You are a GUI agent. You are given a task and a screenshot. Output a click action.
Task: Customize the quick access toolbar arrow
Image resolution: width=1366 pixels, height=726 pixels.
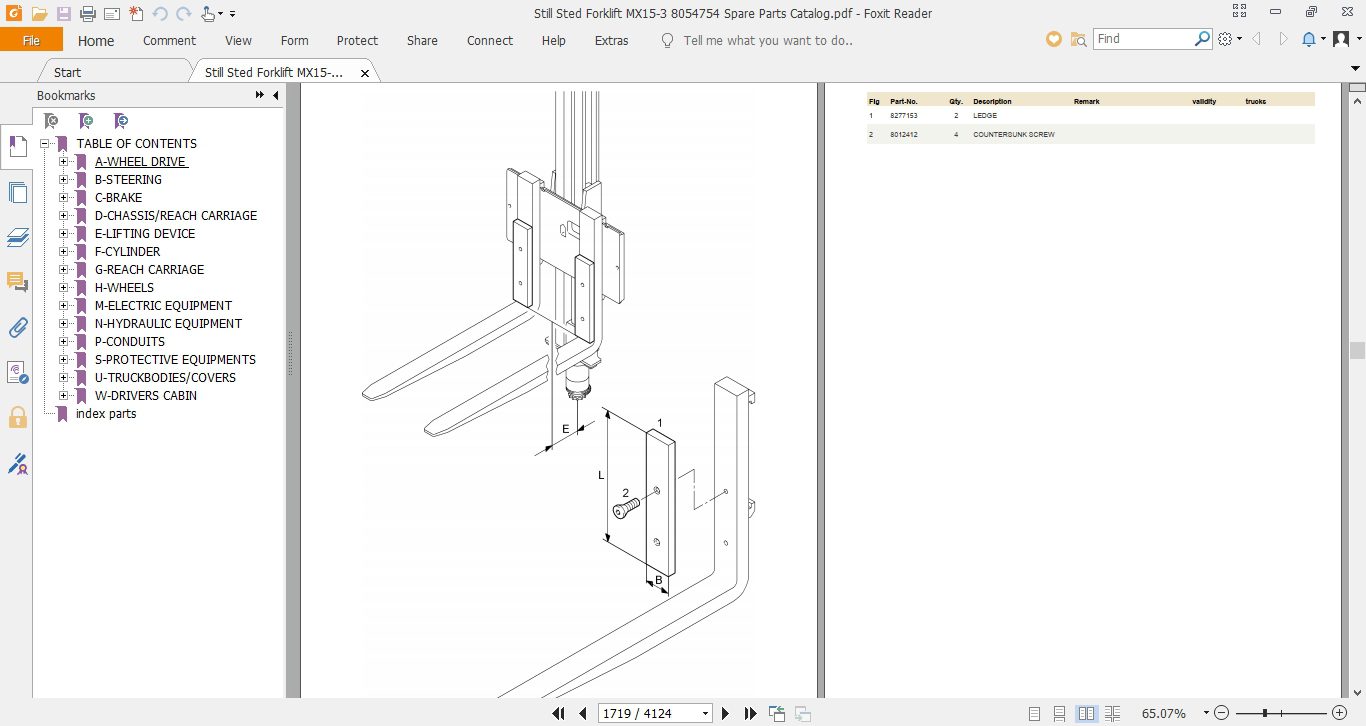pyautogui.click(x=233, y=14)
